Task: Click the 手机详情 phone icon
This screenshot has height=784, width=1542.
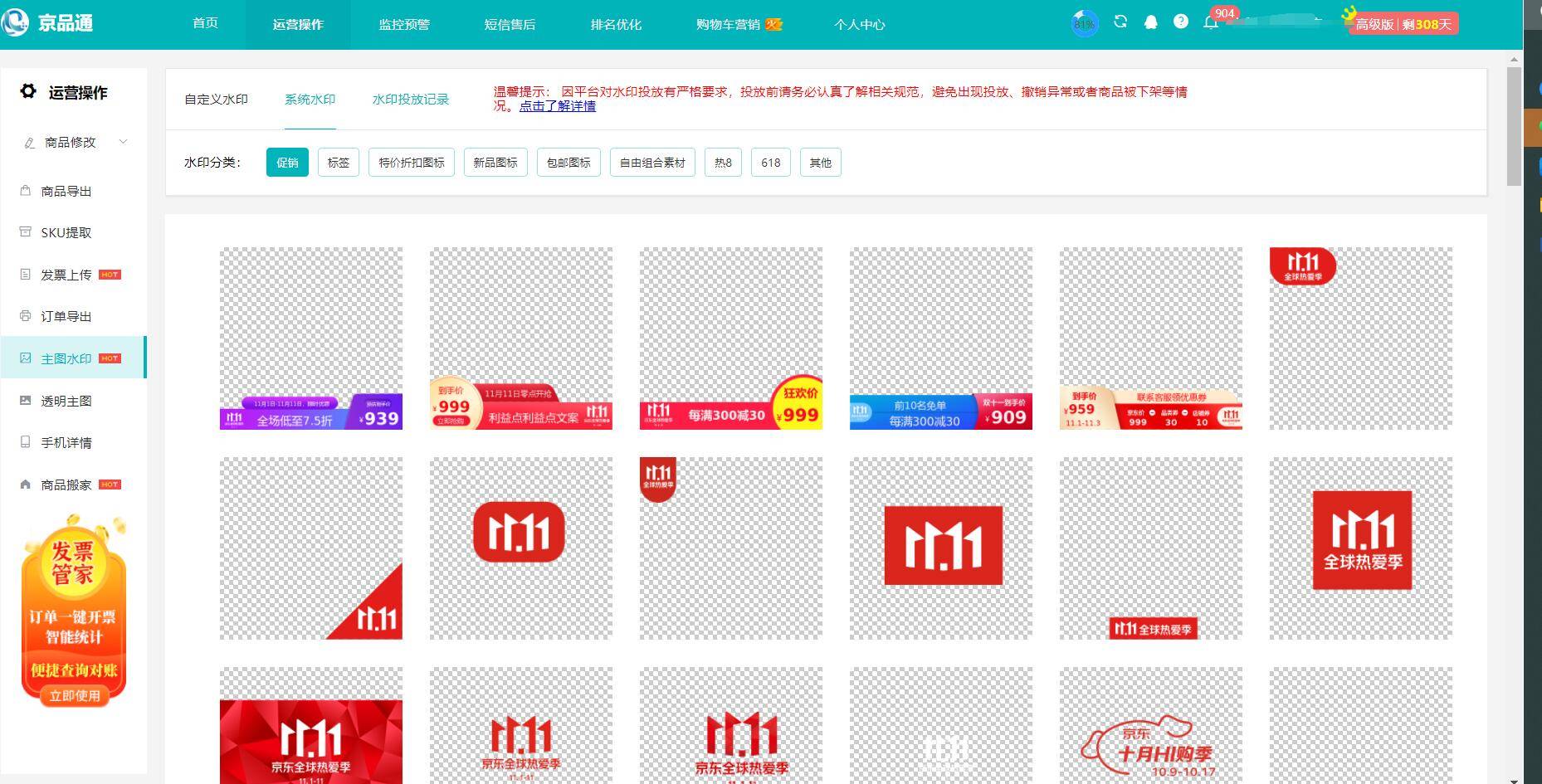Action: pyautogui.click(x=25, y=442)
